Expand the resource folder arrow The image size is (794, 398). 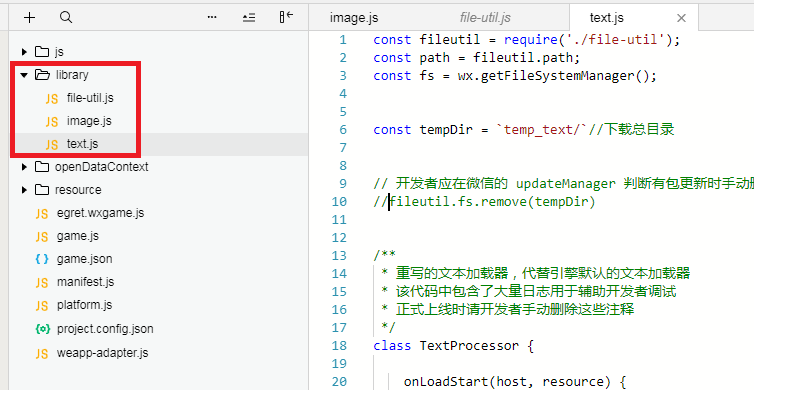tap(24, 190)
